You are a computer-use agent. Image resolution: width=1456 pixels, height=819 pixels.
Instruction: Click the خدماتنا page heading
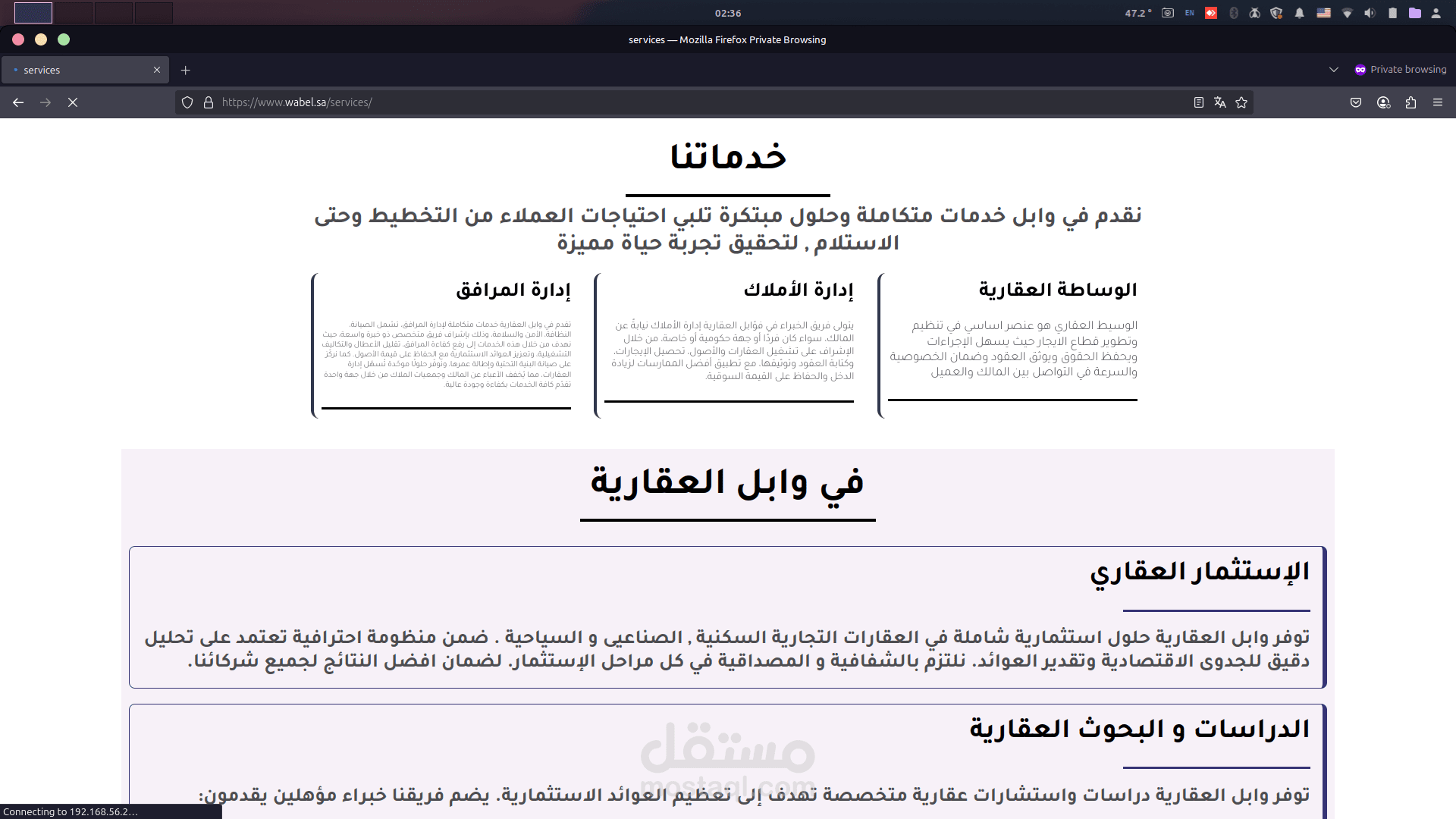pyautogui.click(x=728, y=156)
